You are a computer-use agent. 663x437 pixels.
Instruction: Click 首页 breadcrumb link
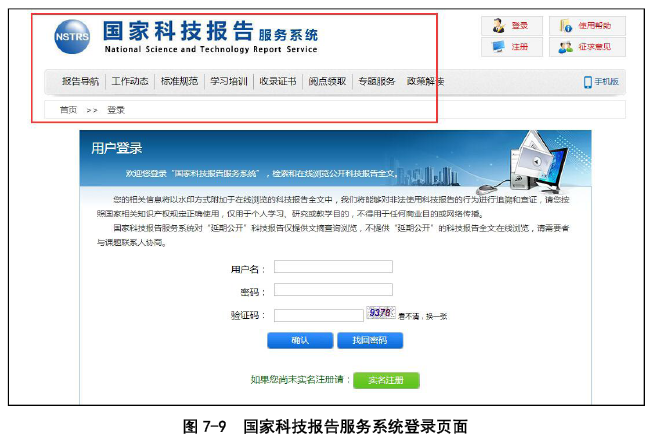pyautogui.click(x=68, y=109)
